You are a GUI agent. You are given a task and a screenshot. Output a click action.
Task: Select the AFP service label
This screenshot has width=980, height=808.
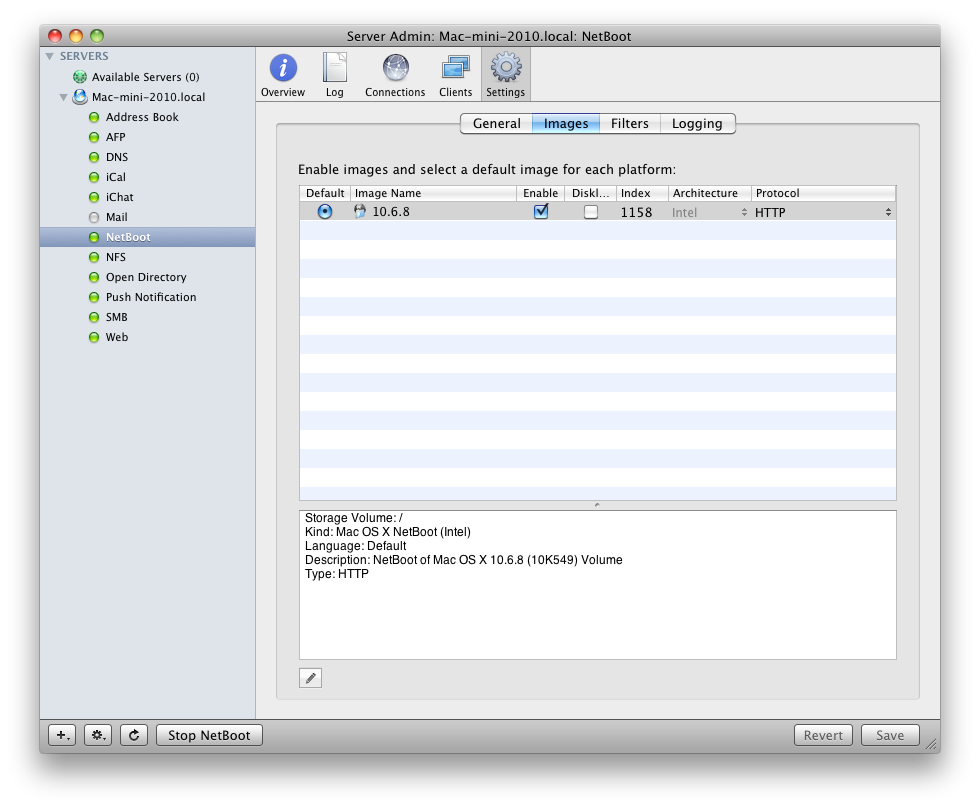point(116,137)
